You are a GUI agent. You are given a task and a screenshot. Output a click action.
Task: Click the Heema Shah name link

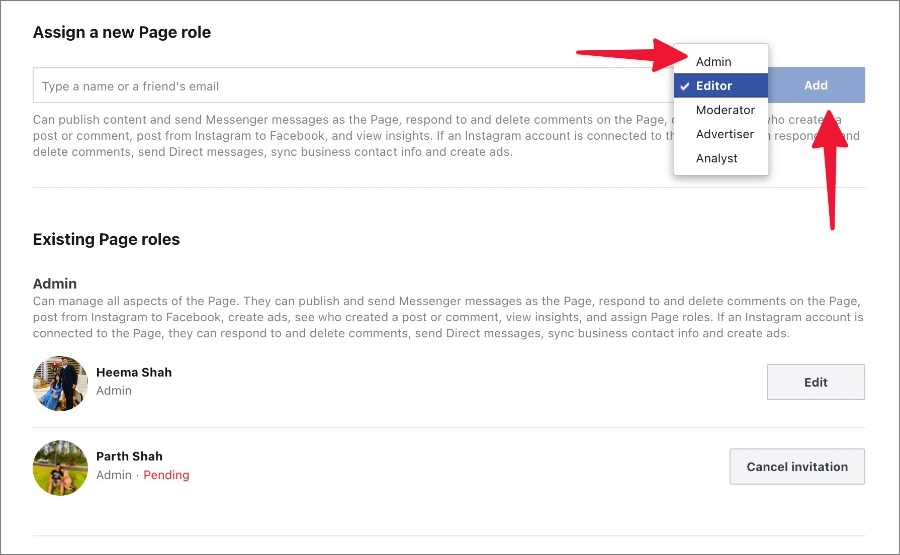point(134,372)
